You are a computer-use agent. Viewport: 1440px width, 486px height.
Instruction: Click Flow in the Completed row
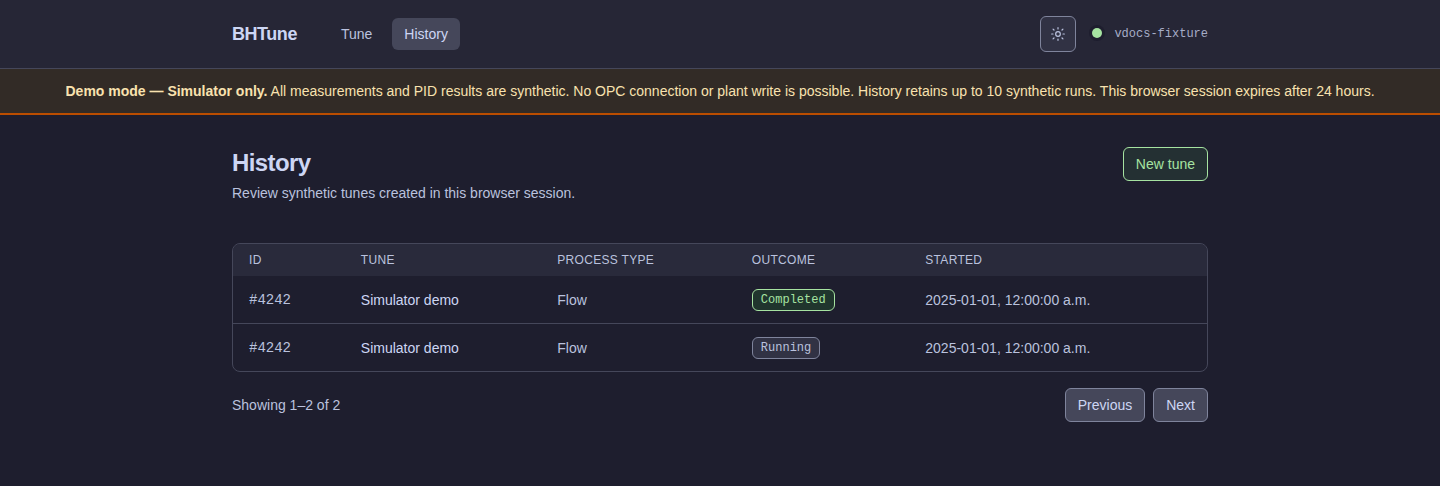(572, 300)
